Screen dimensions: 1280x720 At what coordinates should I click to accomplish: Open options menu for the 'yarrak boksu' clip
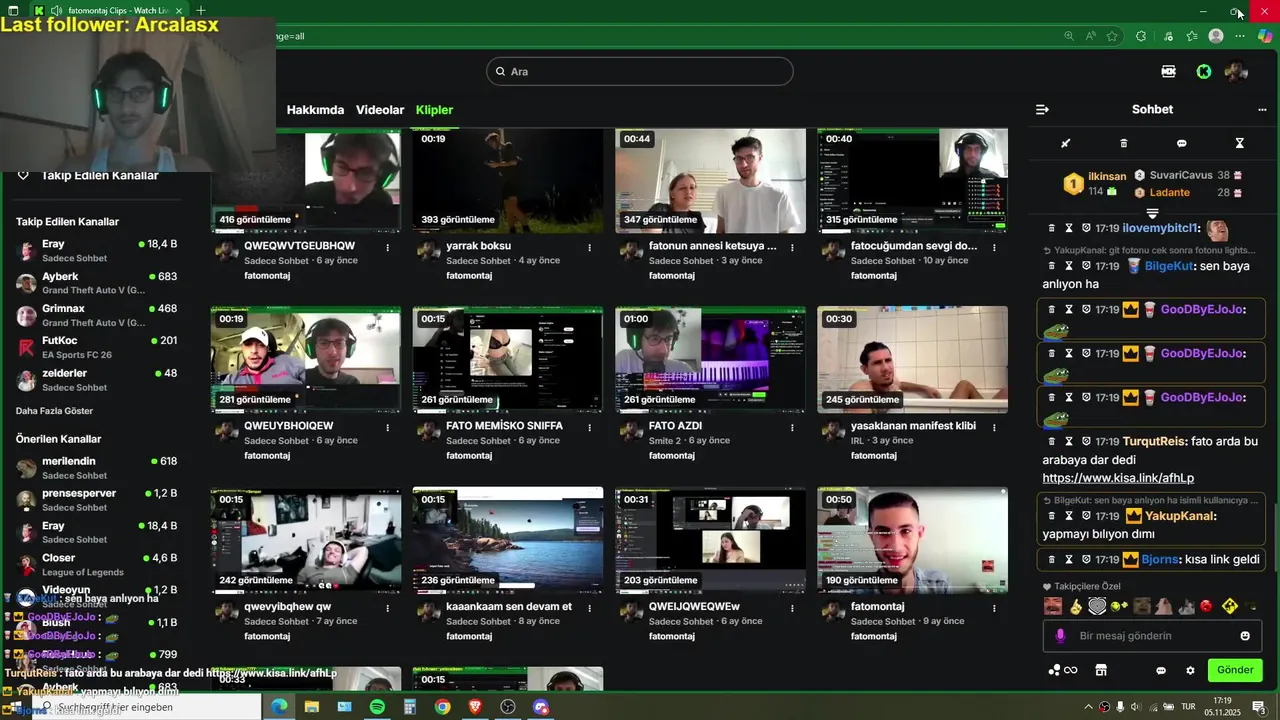click(589, 247)
